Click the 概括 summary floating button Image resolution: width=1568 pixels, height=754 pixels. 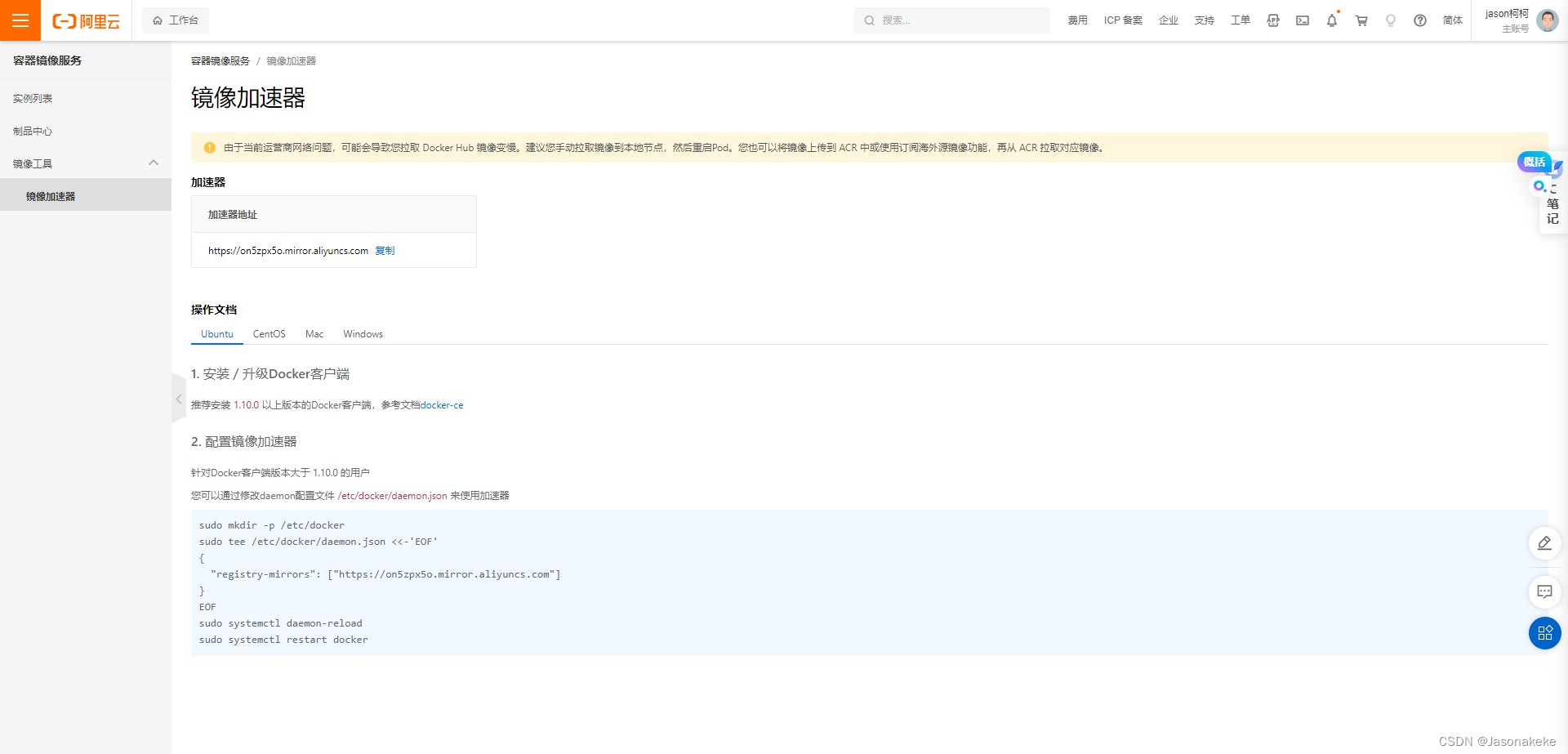[1534, 162]
